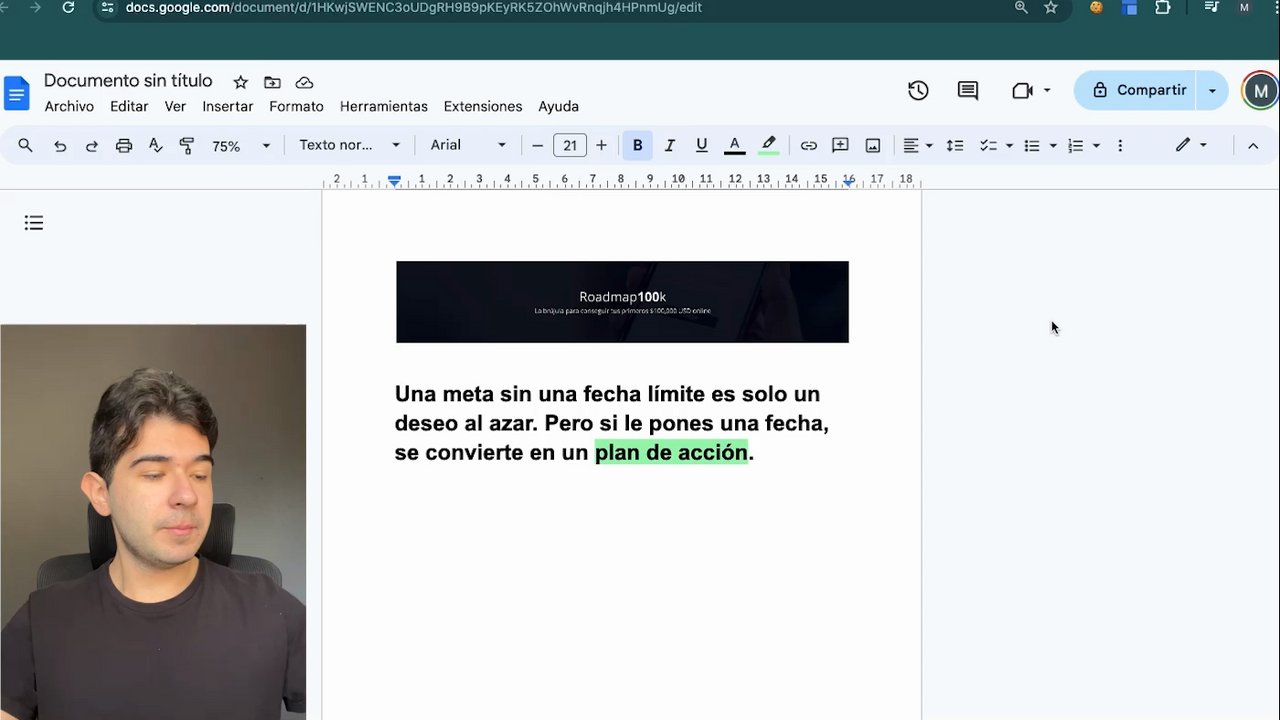Open the paragraph style dropdown
Image resolution: width=1280 pixels, height=720 pixels.
click(349, 146)
